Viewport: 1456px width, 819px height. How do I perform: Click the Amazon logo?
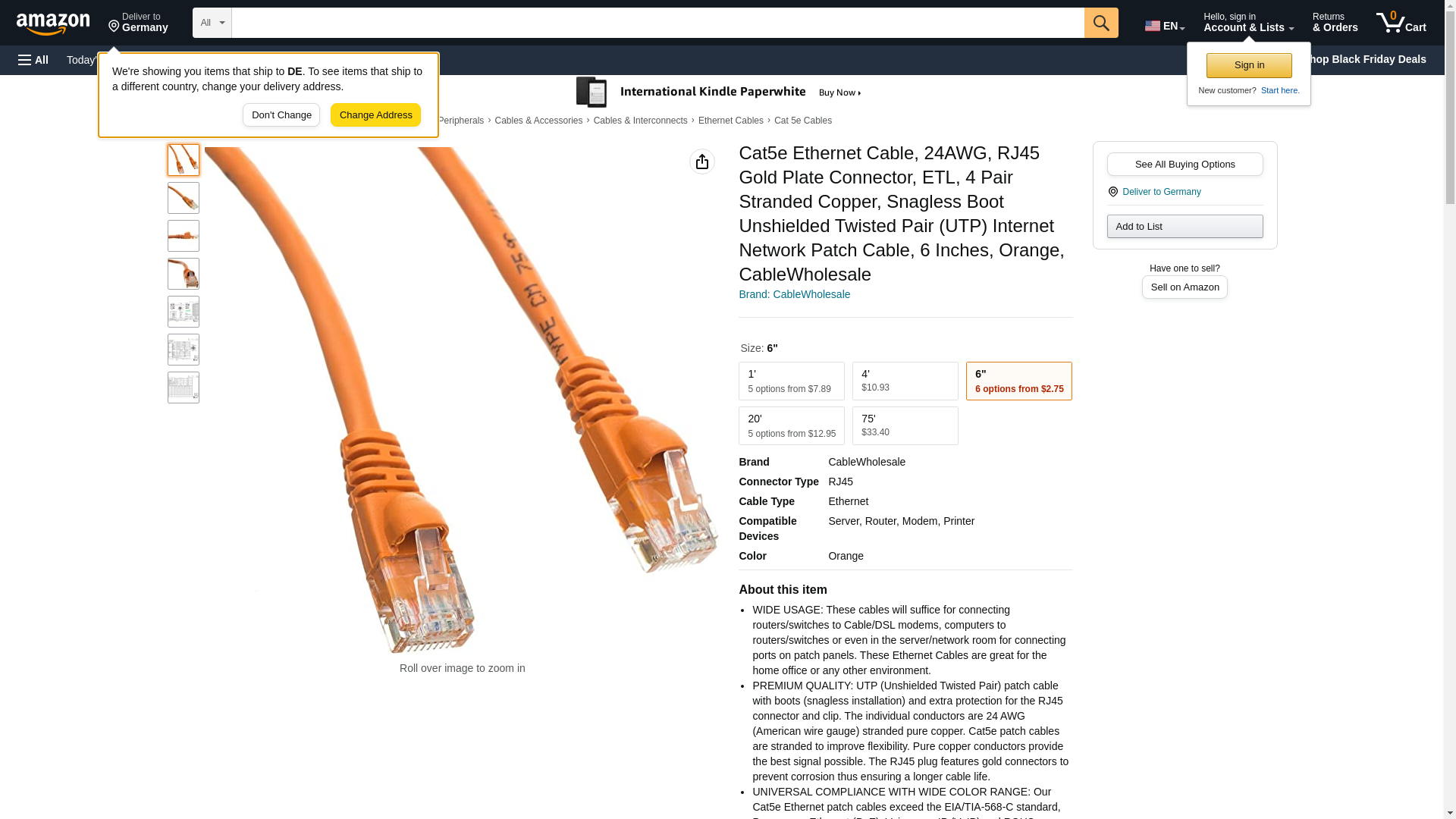53,24
